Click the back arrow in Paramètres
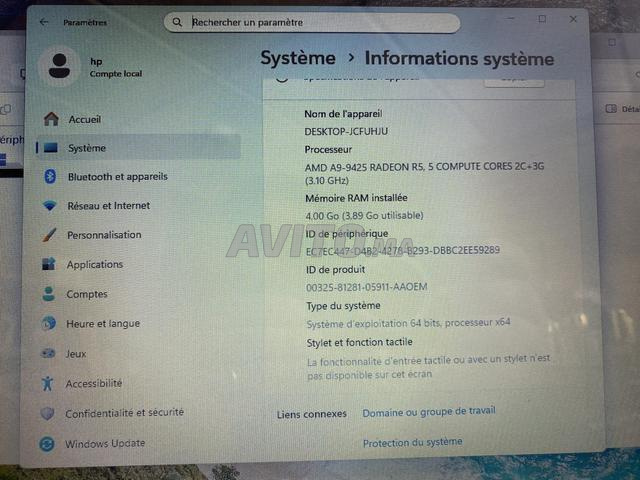This screenshot has width=640, height=480. tap(44, 22)
